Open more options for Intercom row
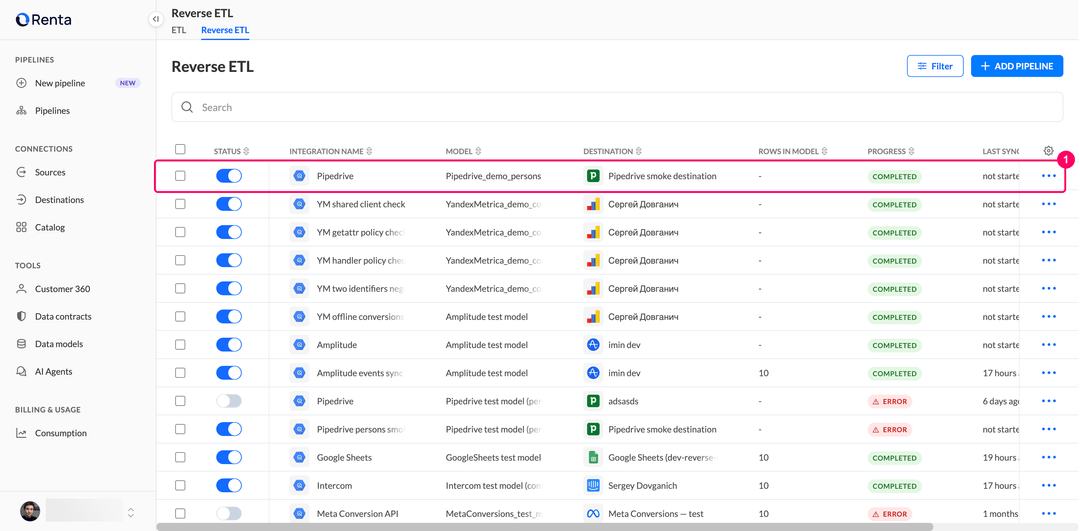1080x531 pixels. (1049, 486)
